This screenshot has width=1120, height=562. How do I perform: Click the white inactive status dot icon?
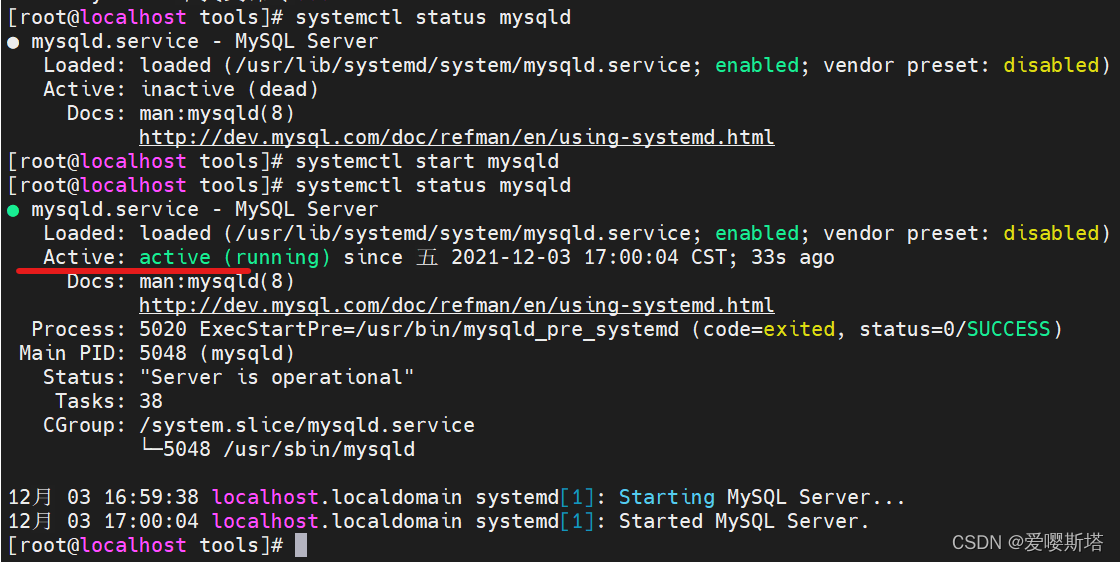click(x=14, y=42)
